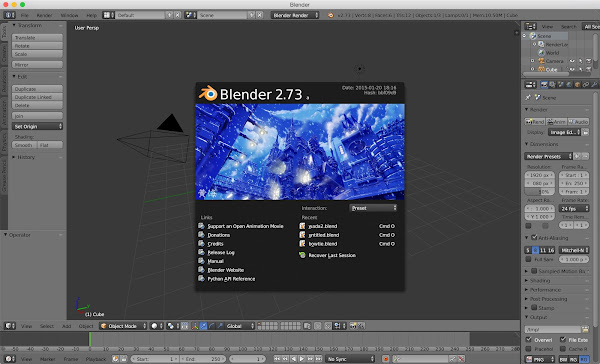
Task: Open the Release Log link on splash
Action: (x=221, y=252)
